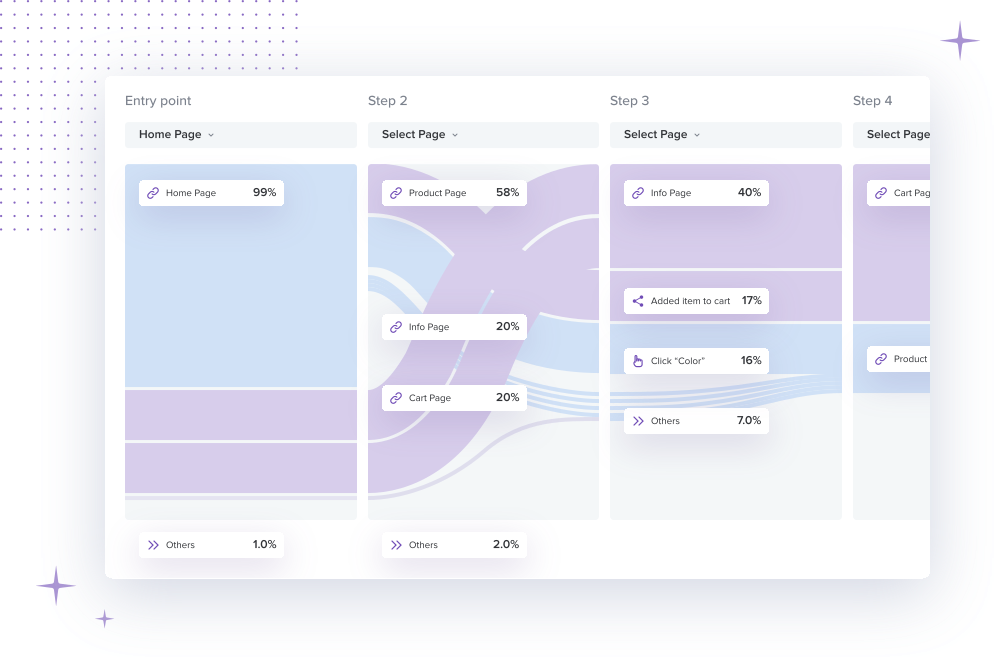Click the link icon beside Home Page 99%
Viewport: 994px width, 657px height.
[153, 193]
